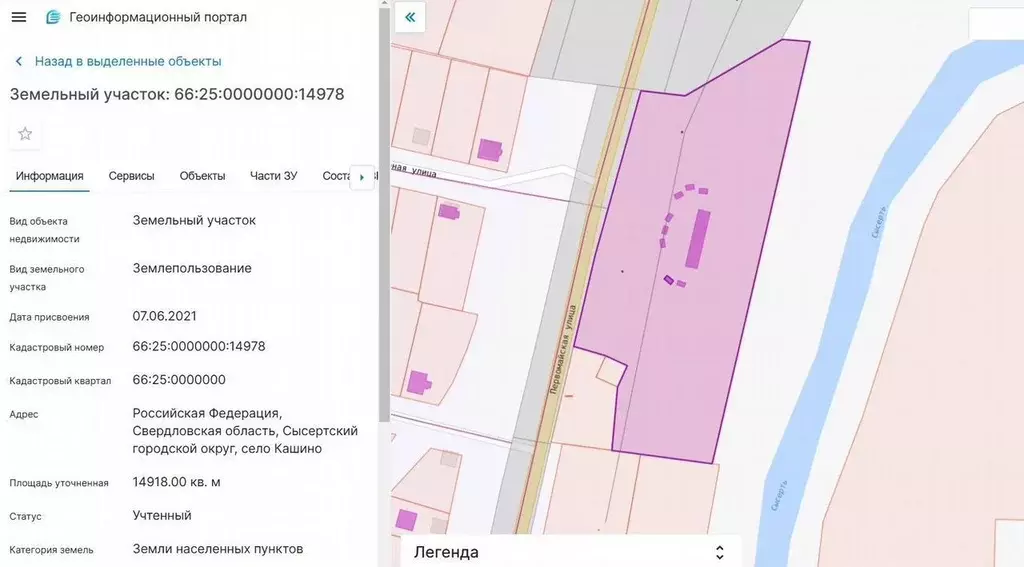This screenshot has width=1024, height=567.
Task: Go back via Назад в выделенные объекты
Action: (x=128, y=61)
